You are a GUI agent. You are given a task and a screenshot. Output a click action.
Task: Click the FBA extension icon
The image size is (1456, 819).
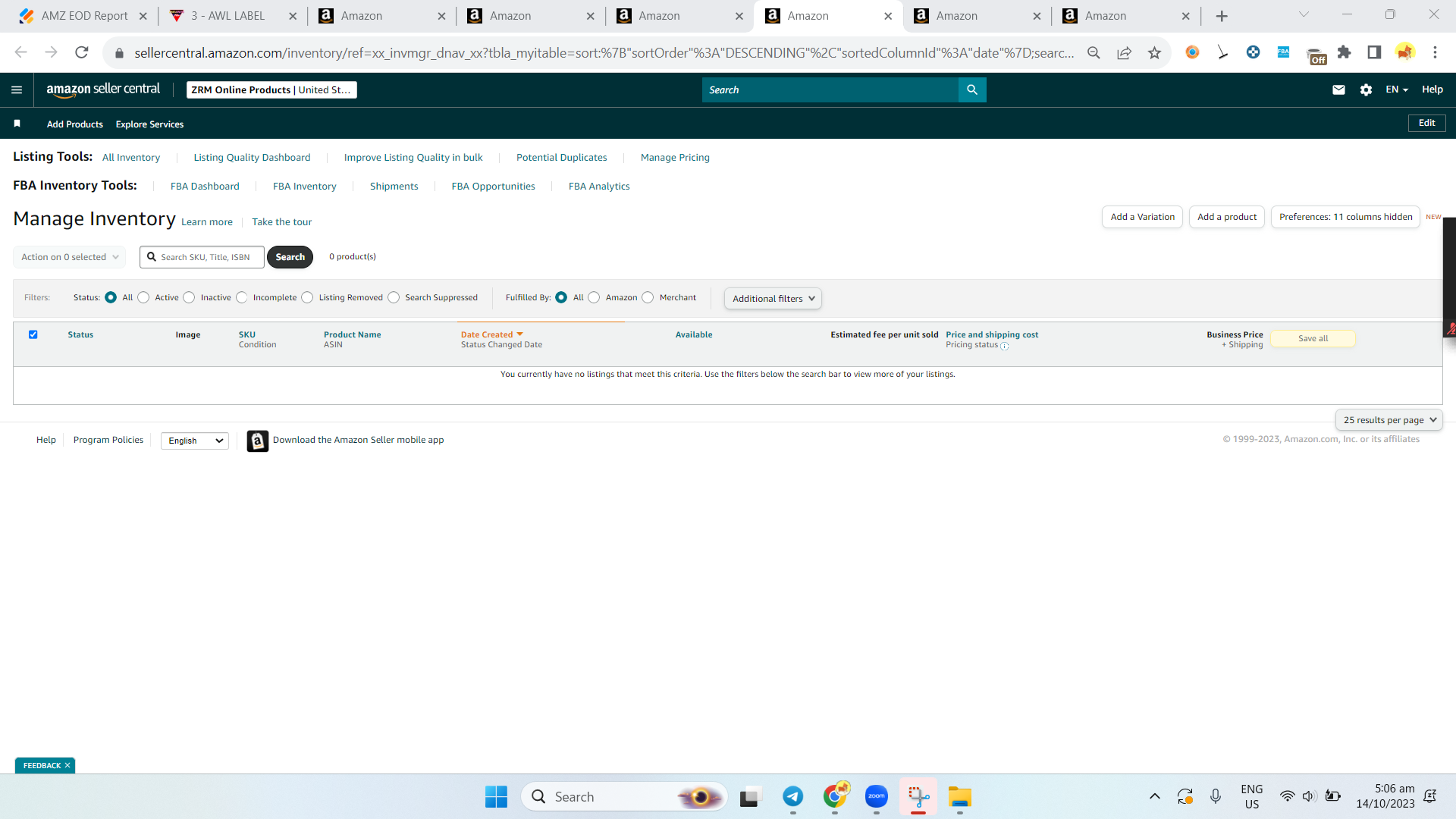point(1283,52)
